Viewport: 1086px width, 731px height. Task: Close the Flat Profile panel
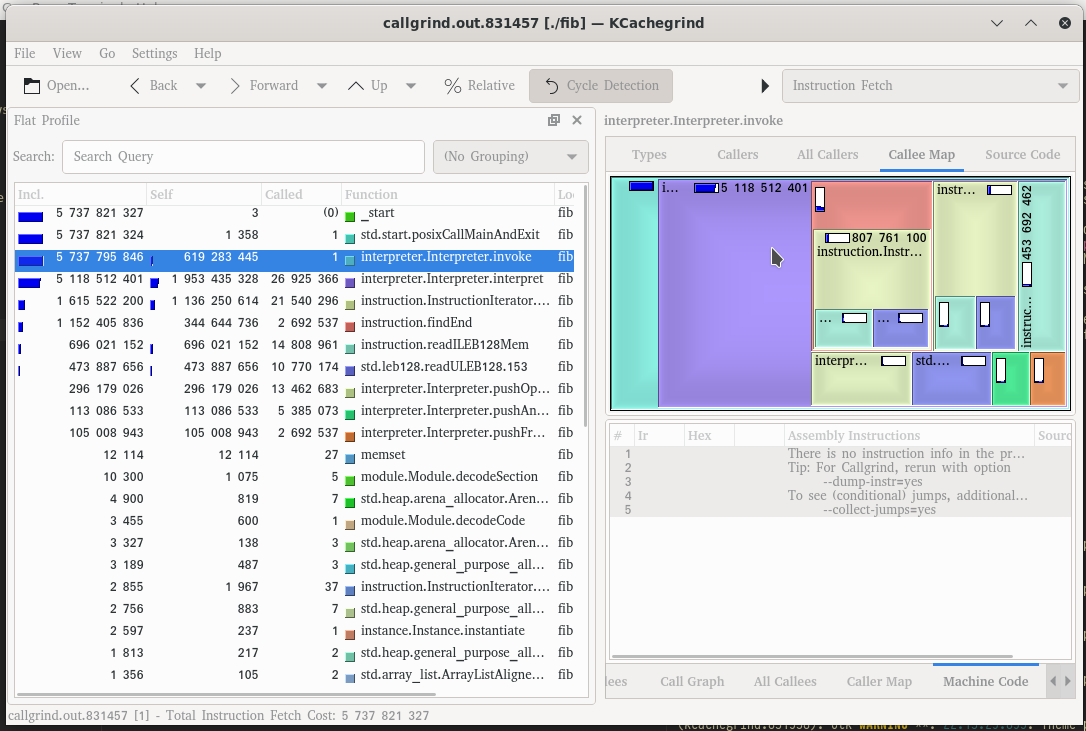coord(577,120)
